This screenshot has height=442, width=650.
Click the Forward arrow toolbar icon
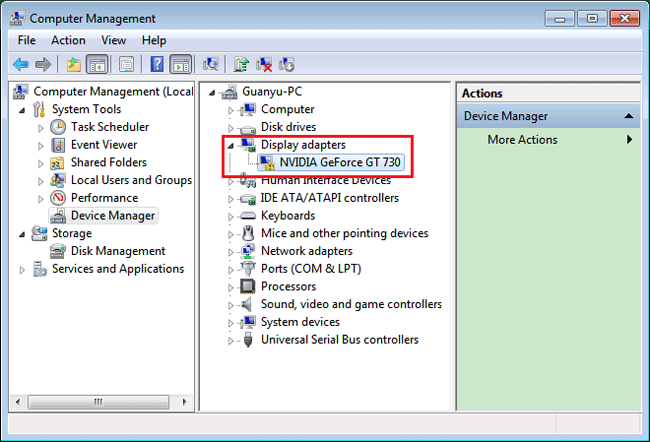pyautogui.click(x=43, y=64)
